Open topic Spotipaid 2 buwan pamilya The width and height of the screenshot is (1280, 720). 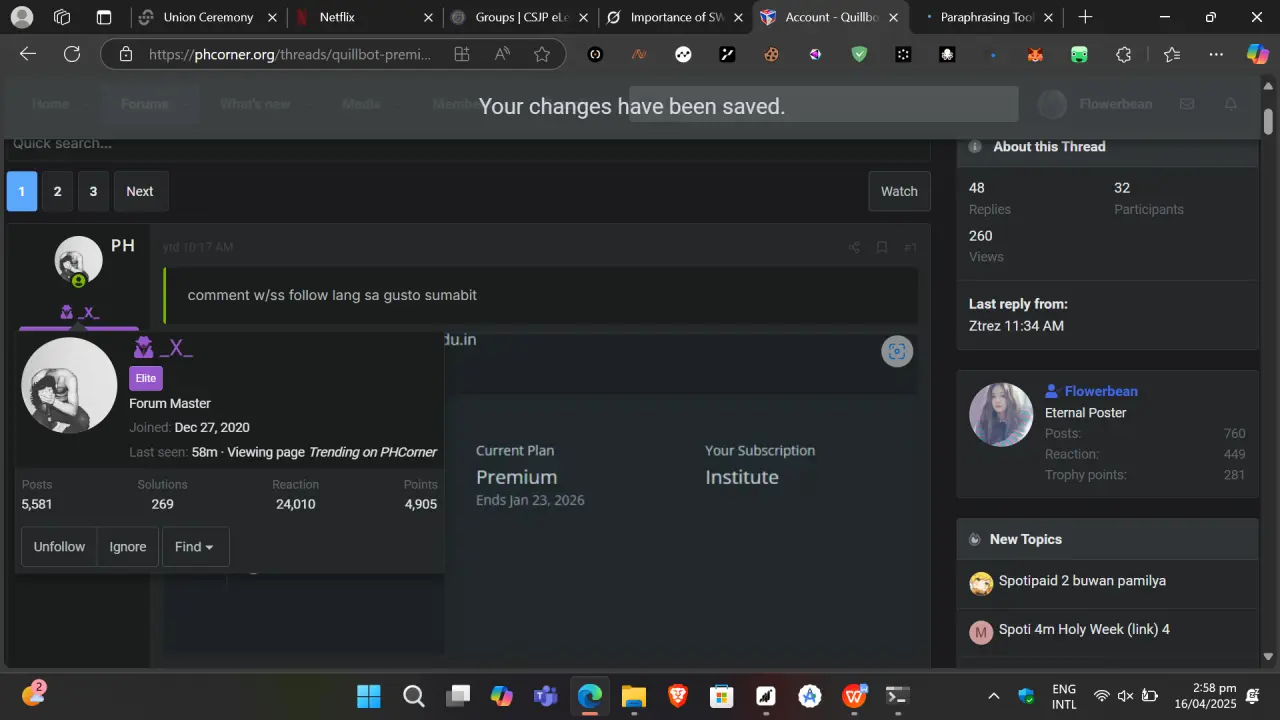(1082, 581)
